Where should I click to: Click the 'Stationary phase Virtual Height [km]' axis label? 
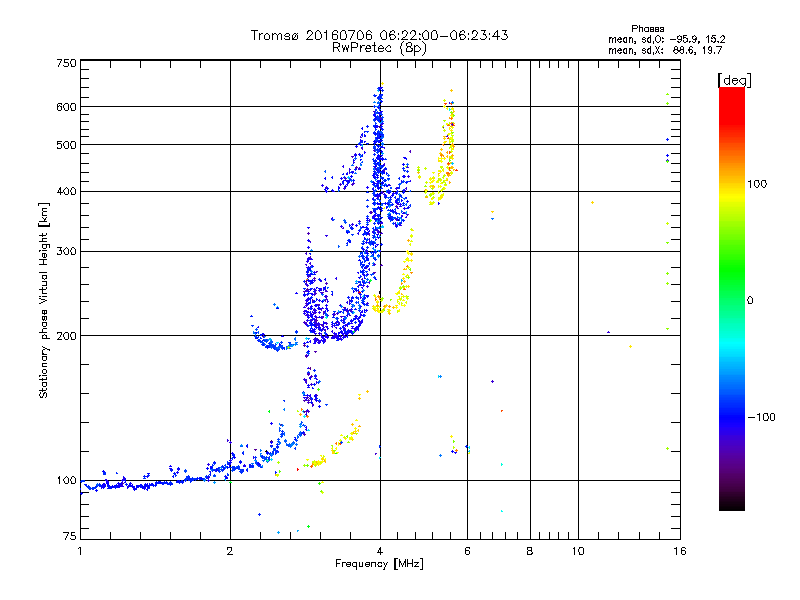[44, 301]
